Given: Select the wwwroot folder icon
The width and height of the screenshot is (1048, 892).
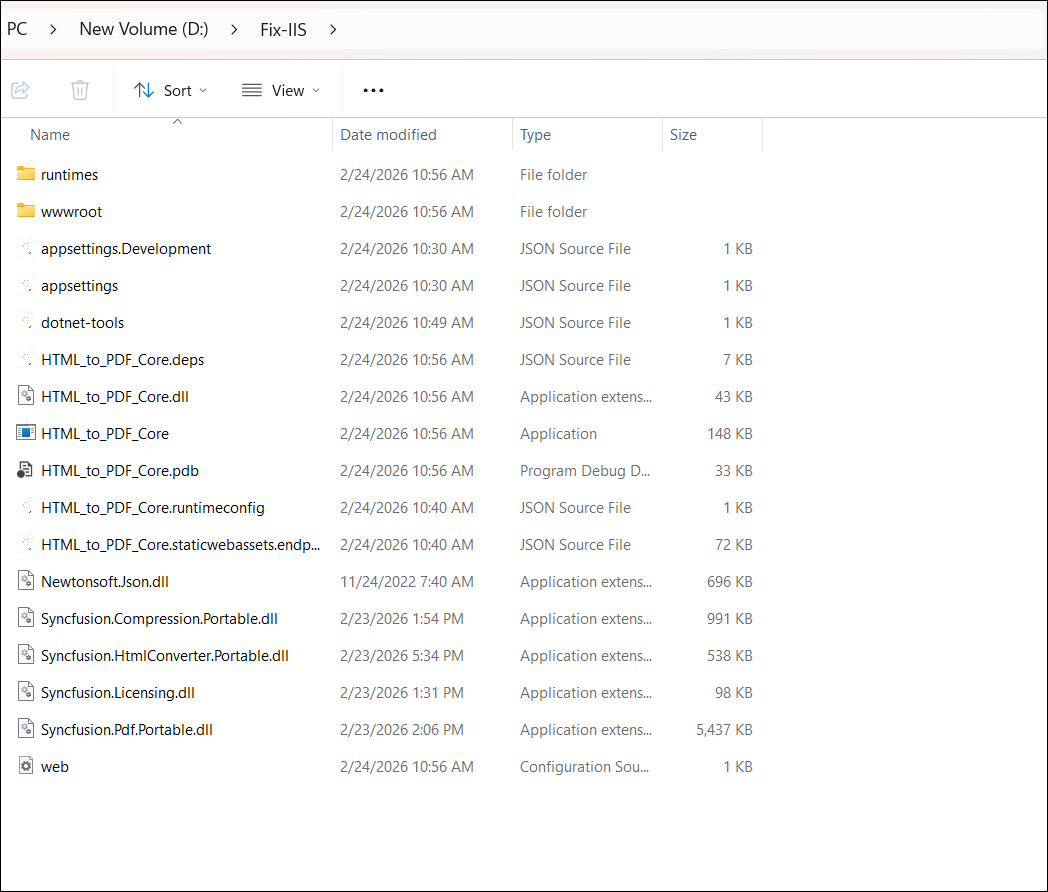Looking at the screenshot, I should tap(25, 210).
